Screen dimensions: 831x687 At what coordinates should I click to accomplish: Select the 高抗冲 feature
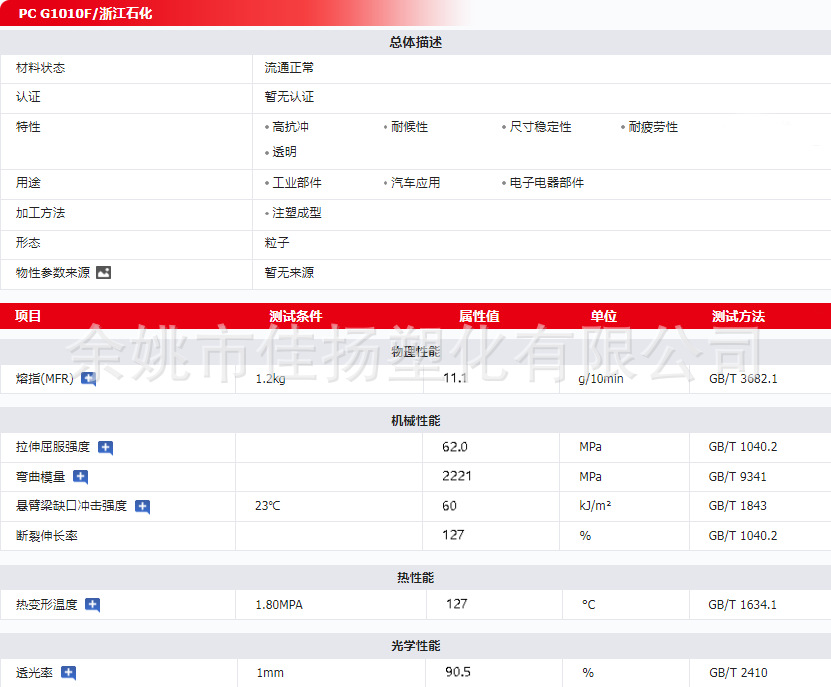(290, 127)
